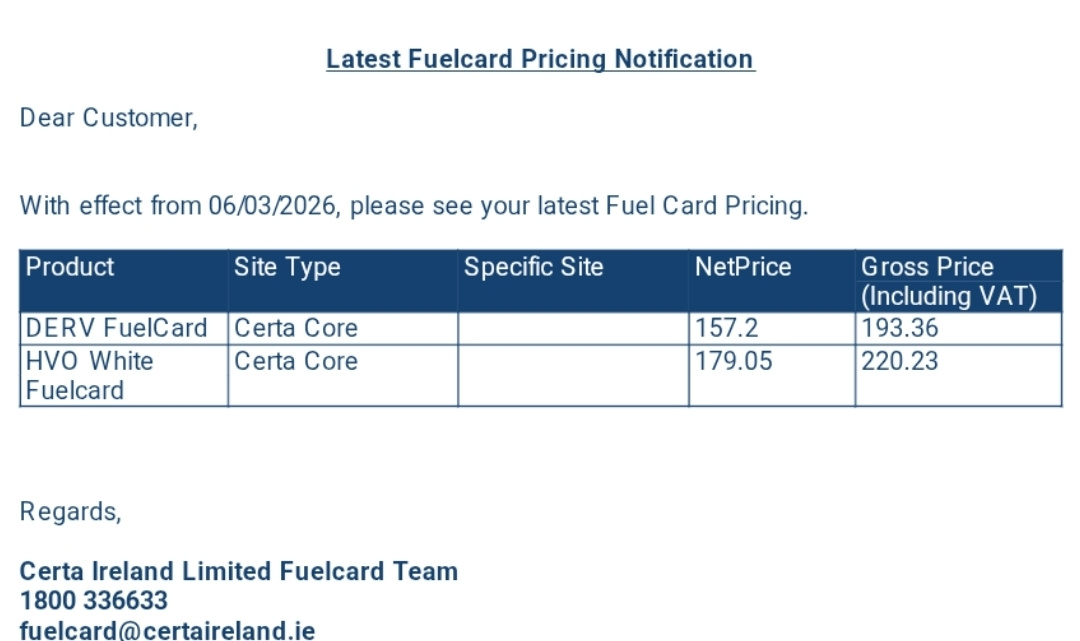Select the NetPrice column header
1080x641 pixels.
(772, 281)
